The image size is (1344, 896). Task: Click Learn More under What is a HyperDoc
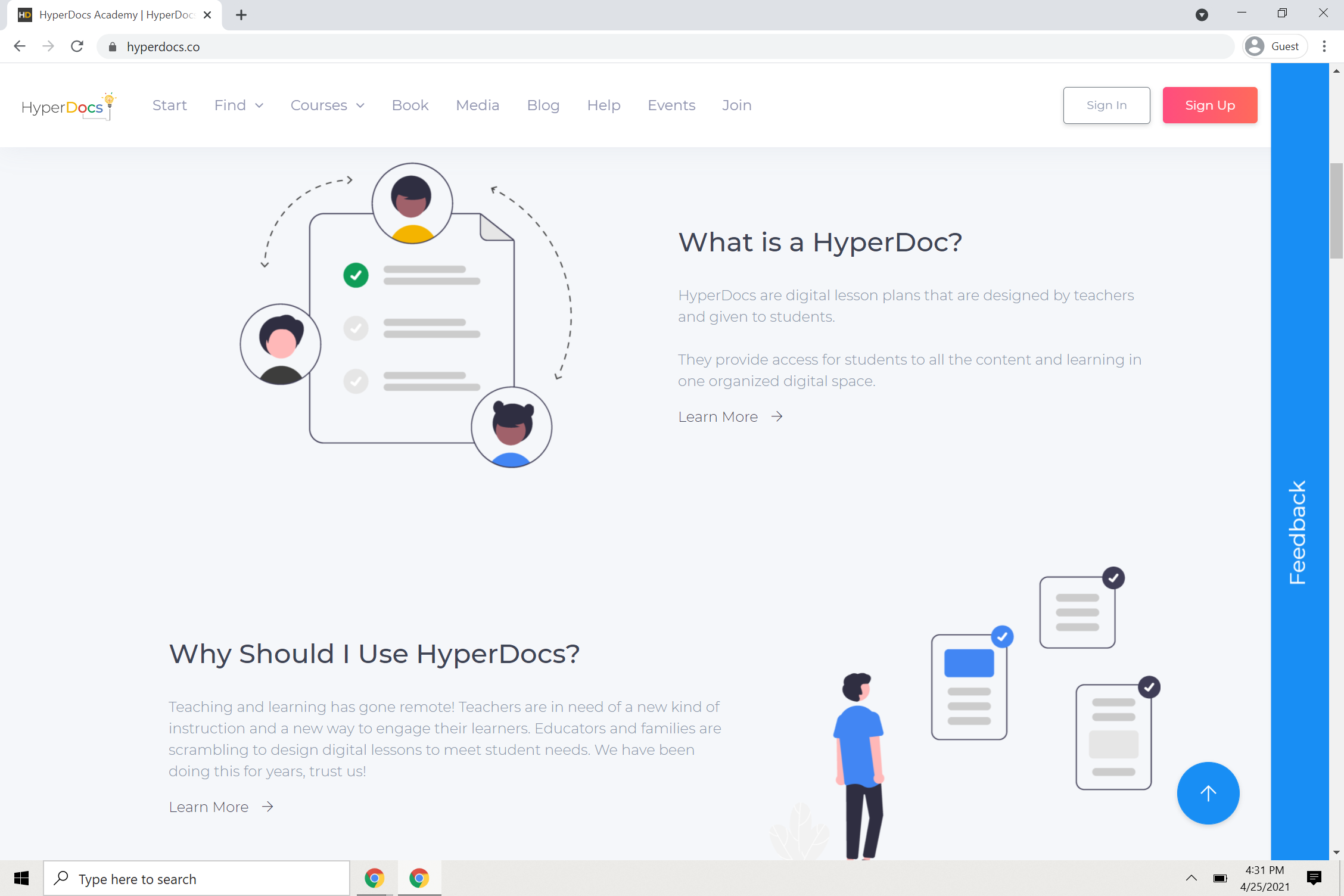tap(718, 416)
